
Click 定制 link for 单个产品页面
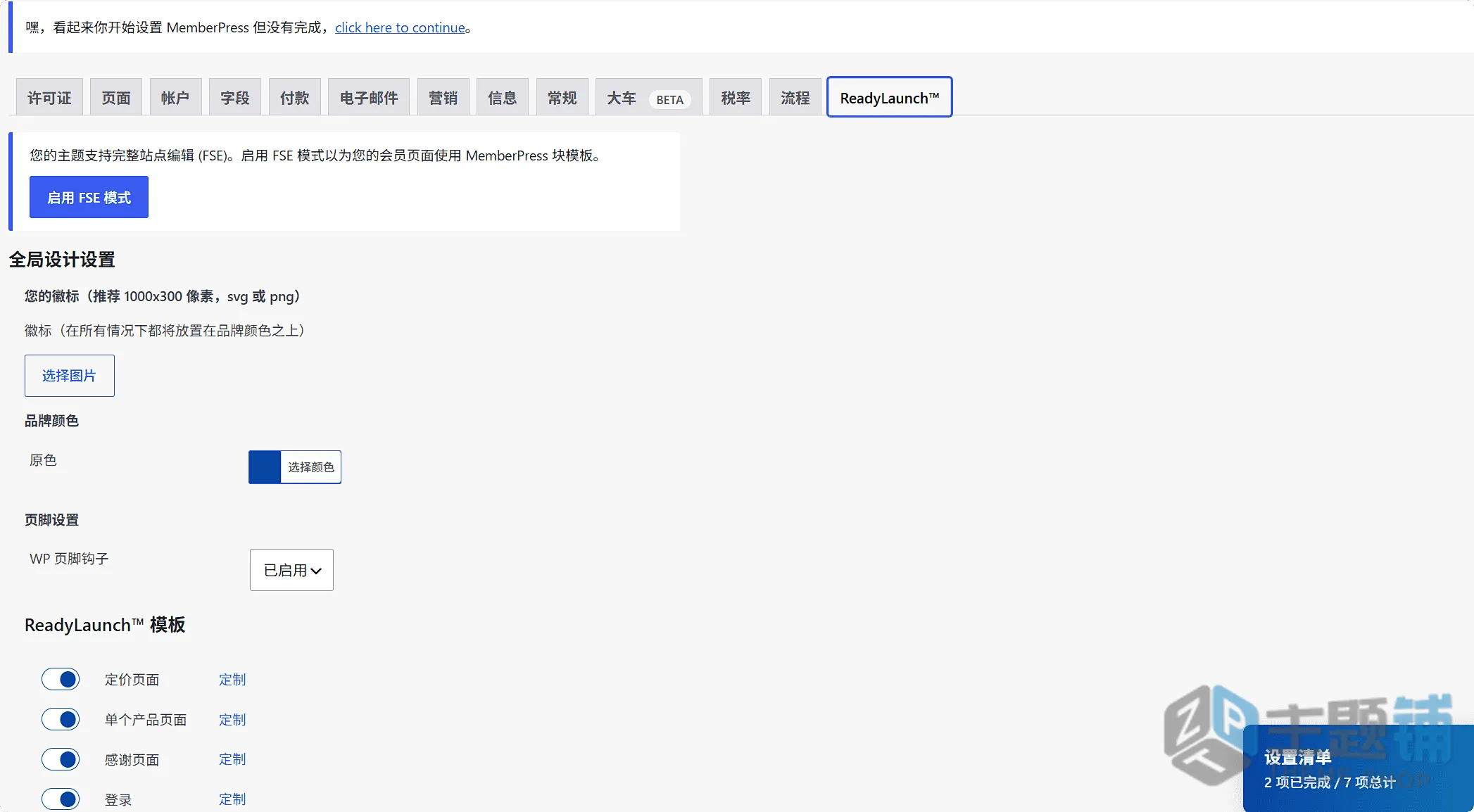232,720
